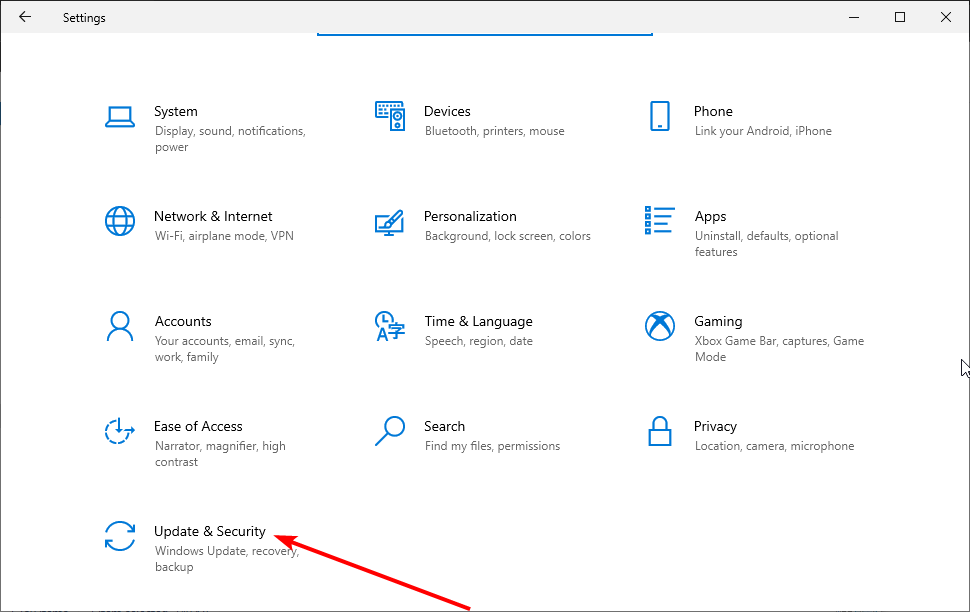
Task: Select the Privacy padlock icon
Action: [659, 431]
